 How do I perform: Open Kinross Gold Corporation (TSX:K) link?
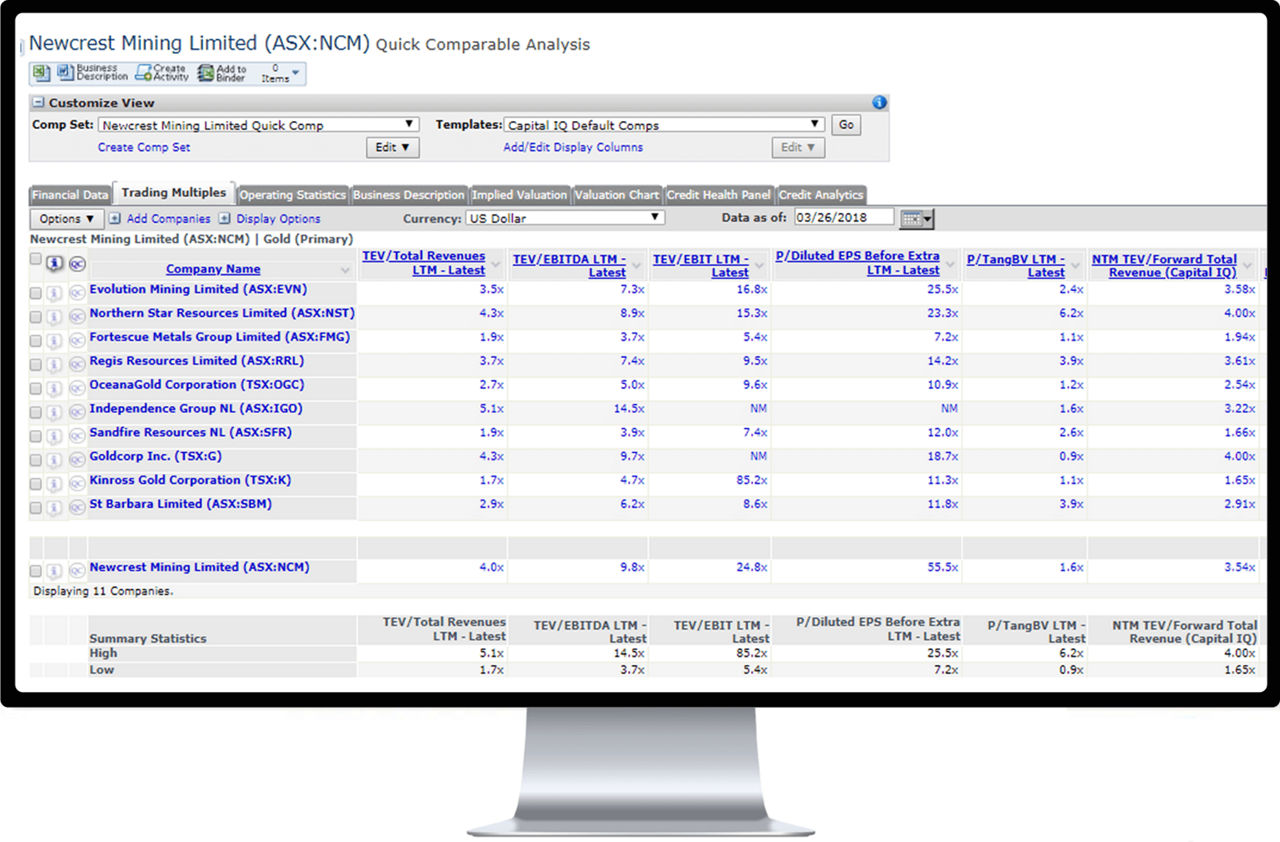click(190, 480)
